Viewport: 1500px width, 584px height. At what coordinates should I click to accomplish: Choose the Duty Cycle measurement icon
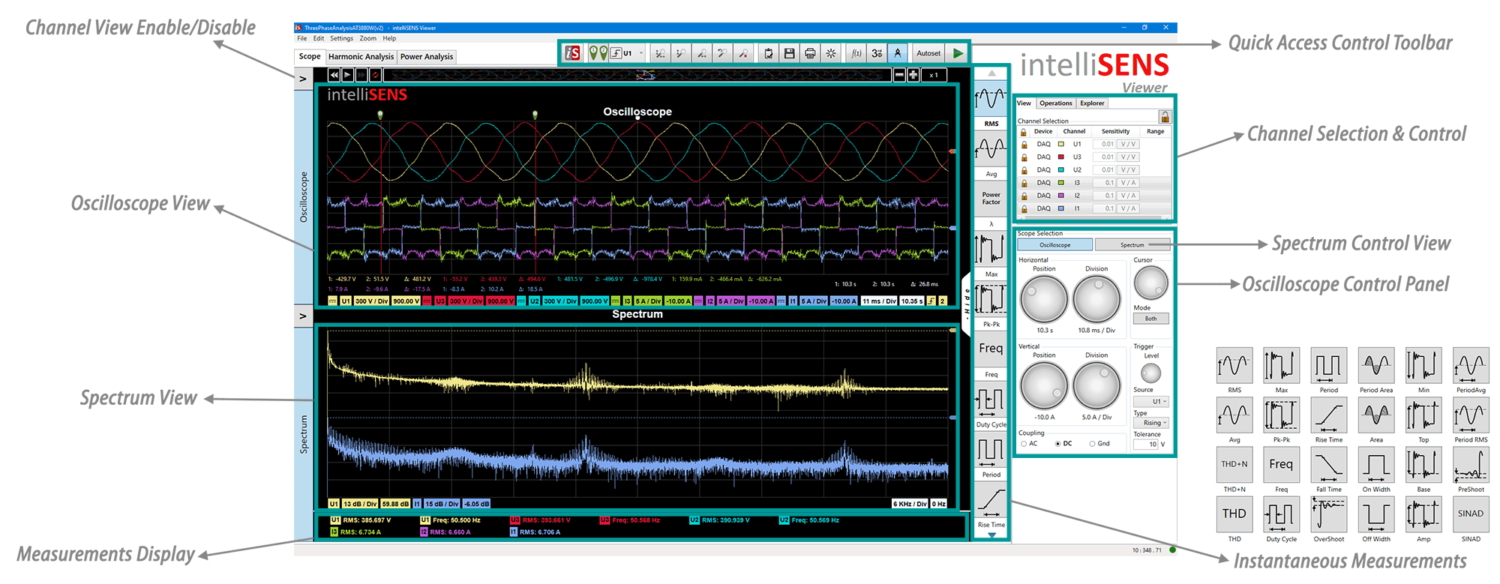(1282, 513)
